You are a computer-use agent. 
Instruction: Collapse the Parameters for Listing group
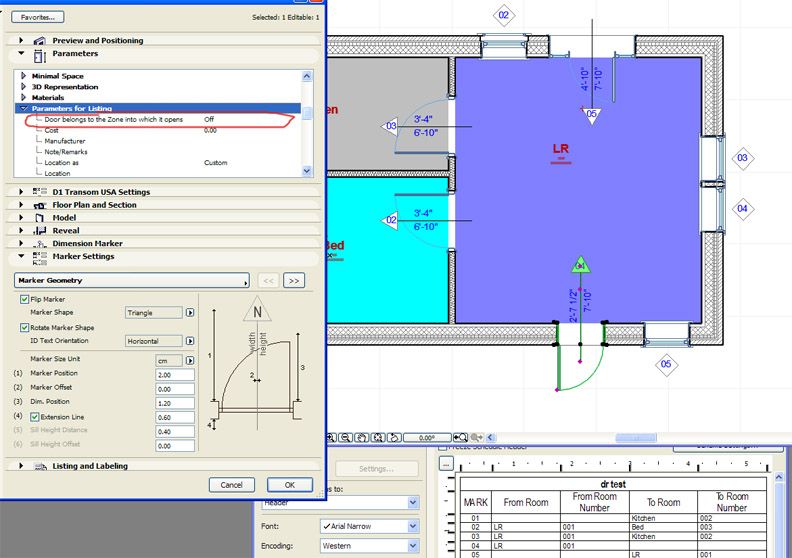click(x=23, y=108)
